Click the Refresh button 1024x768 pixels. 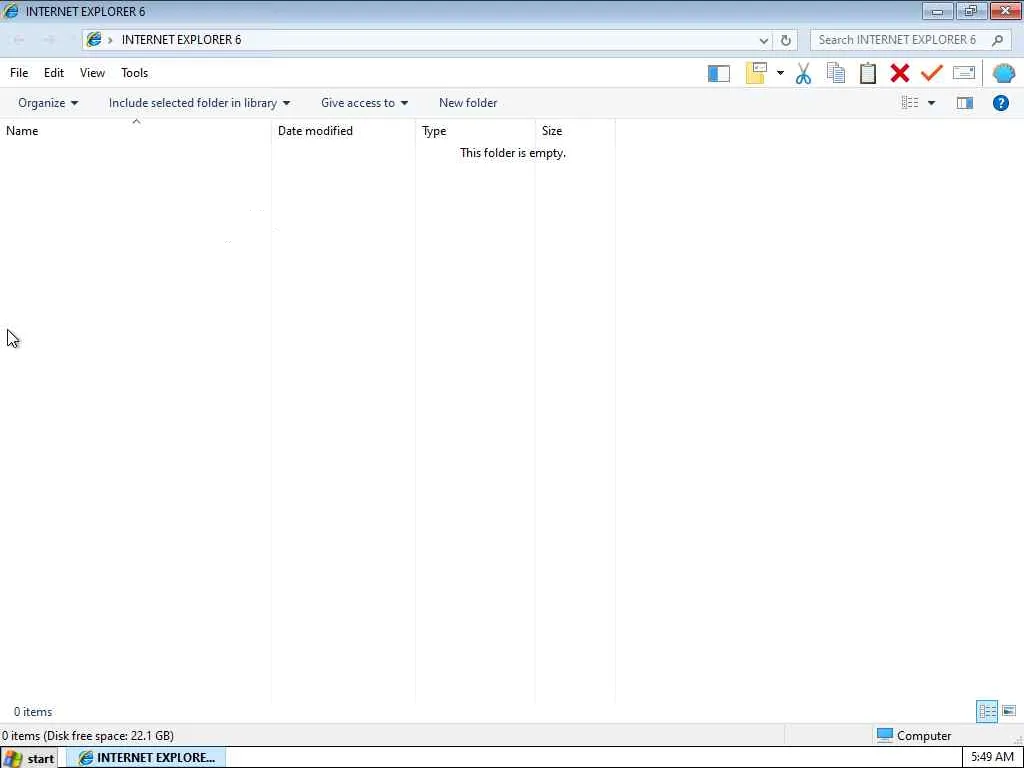pyautogui.click(x=786, y=40)
